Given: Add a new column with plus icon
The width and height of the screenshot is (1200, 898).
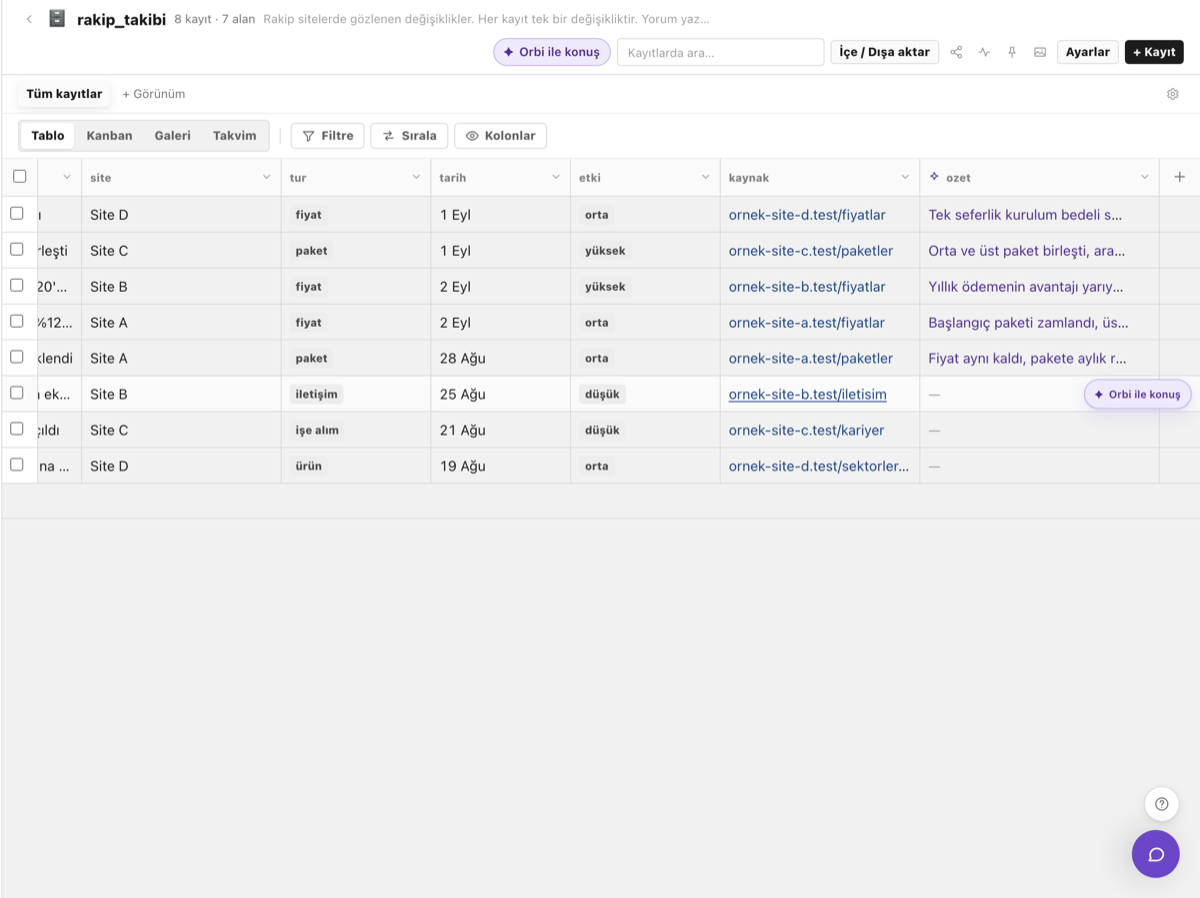Looking at the screenshot, I should click(x=1180, y=177).
